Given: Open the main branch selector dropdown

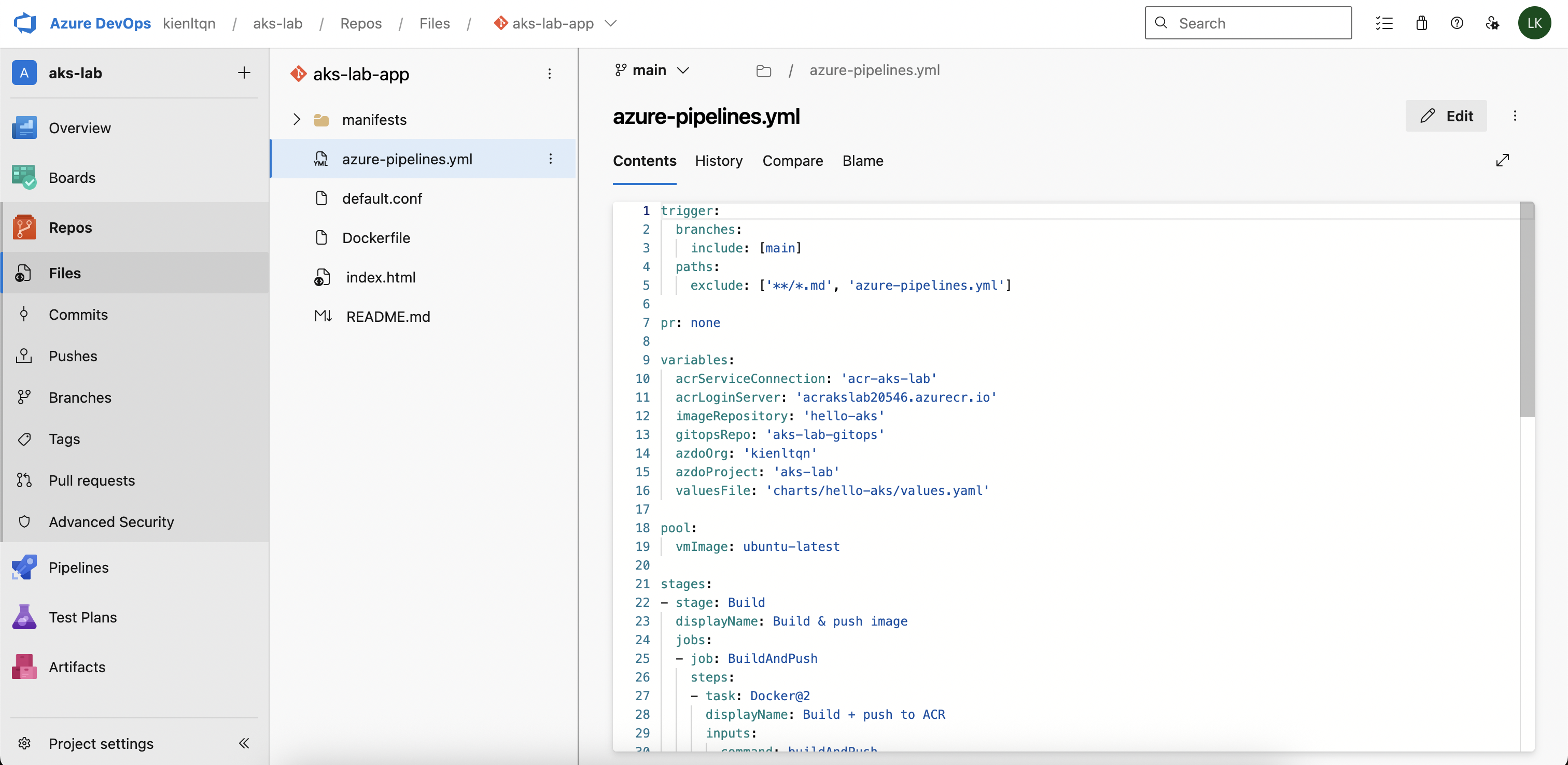Looking at the screenshot, I should [x=651, y=70].
